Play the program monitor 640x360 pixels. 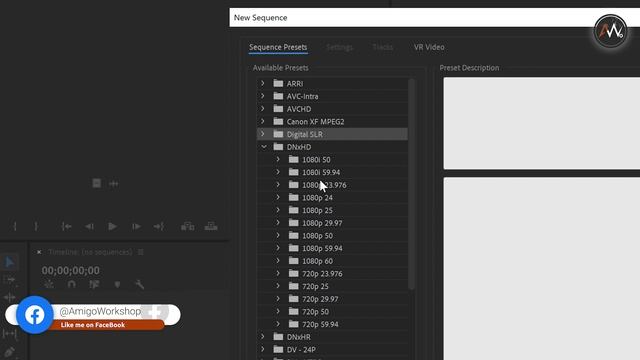click(x=112, y=226)
